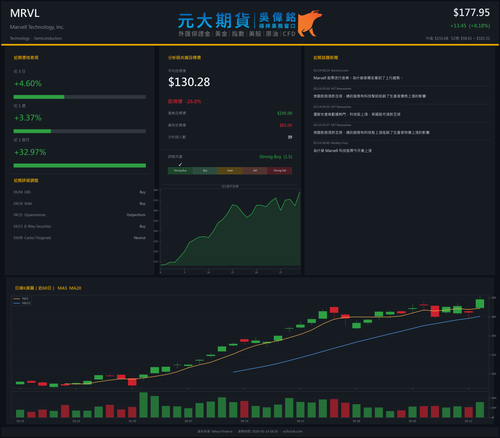Image resolution: width=500 pixels, height=438 pixels.
Task: Click the progress bar under +4.60%
Action: click(x=80, y=97)
